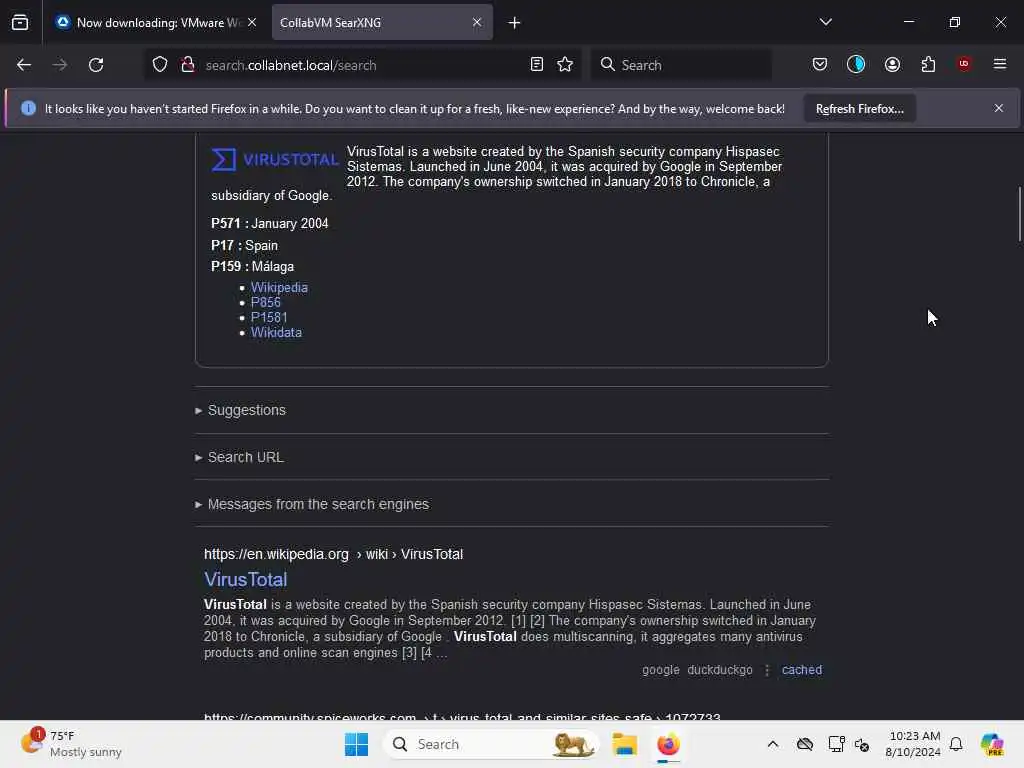Click P159 : Málaga text
Image resolution: width=1024 pixels, height=768 pixels.
(252, 266)
